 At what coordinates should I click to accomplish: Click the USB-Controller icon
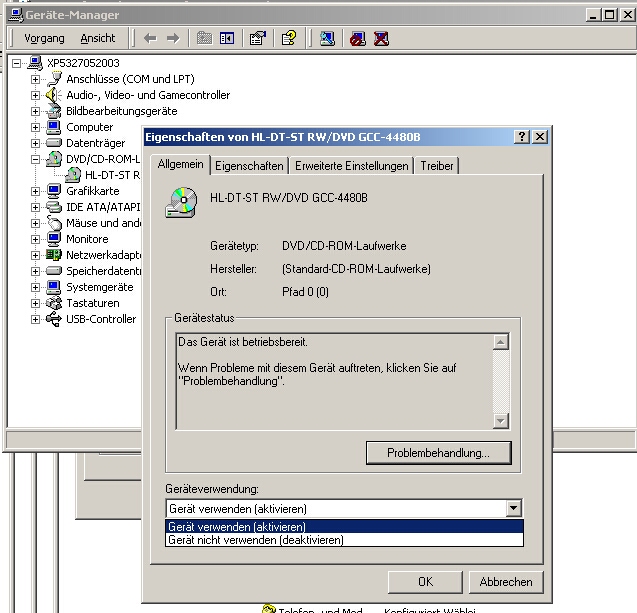(x=54, y=319)
